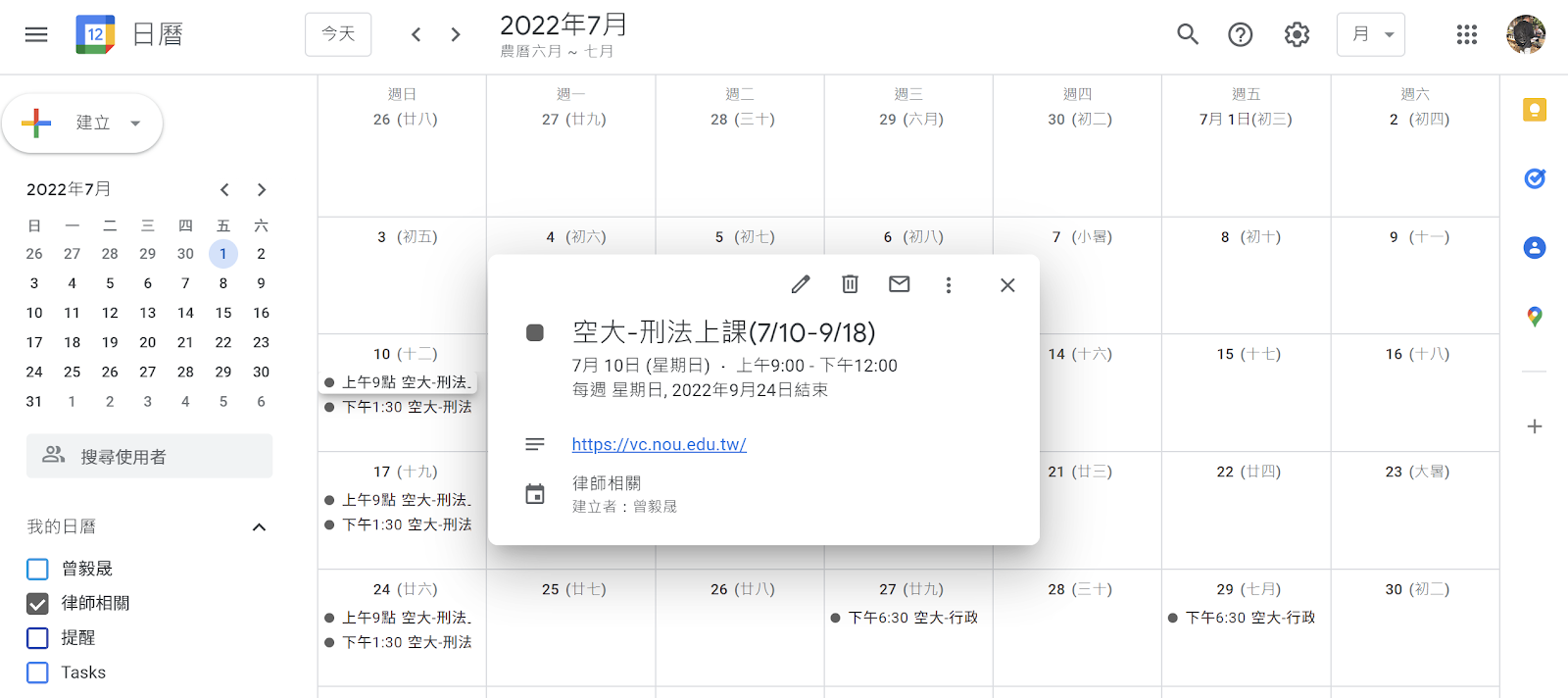Open the account profile picture

click(x=1526, y=34)
